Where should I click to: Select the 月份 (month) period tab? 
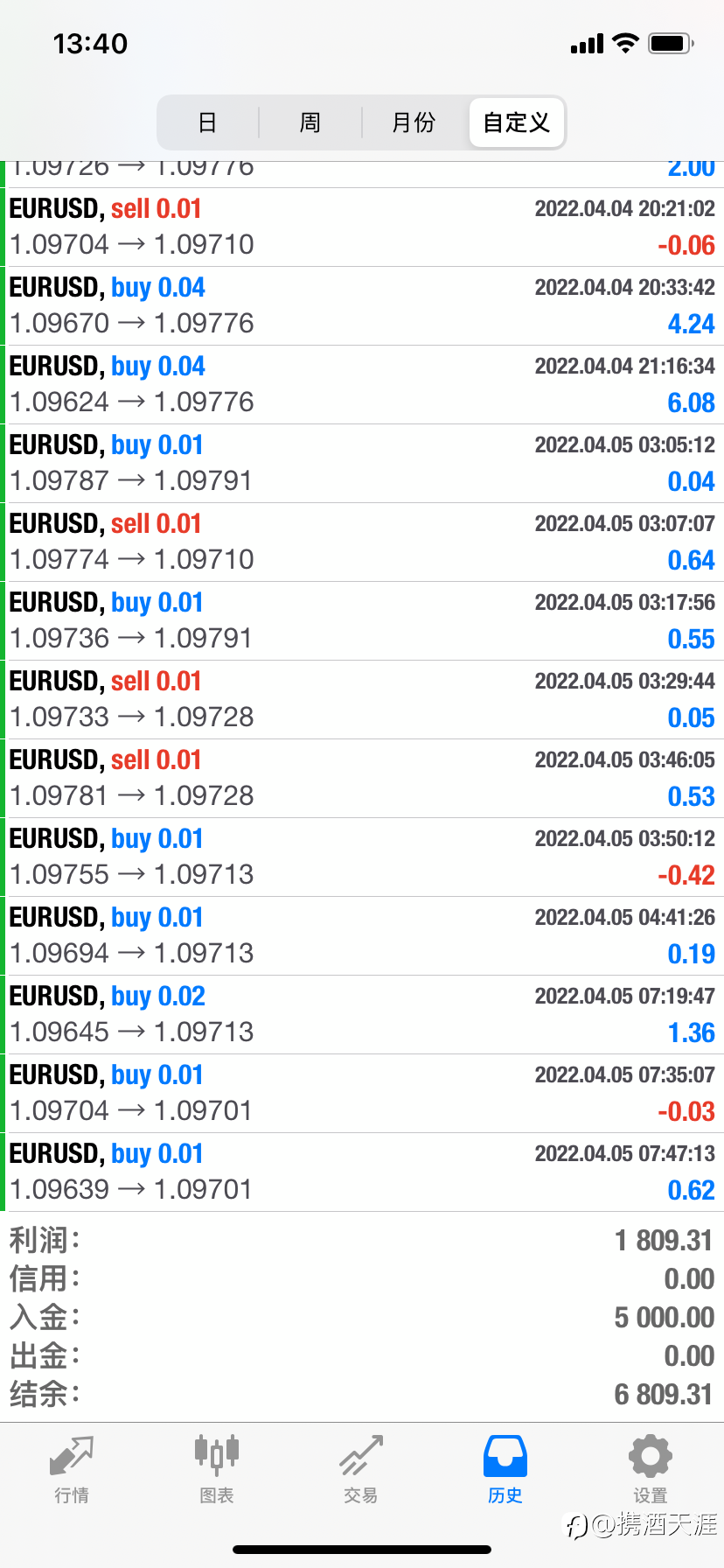[414, 122]
